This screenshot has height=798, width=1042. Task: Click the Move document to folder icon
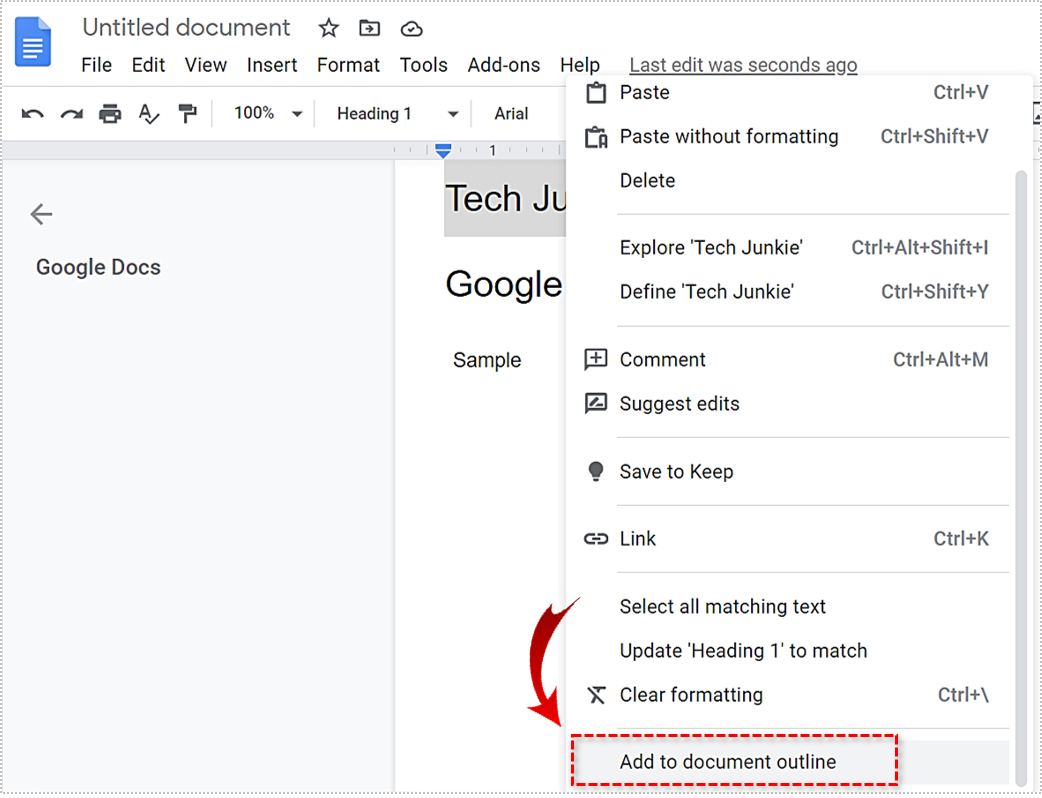click(x=369, y=28)
